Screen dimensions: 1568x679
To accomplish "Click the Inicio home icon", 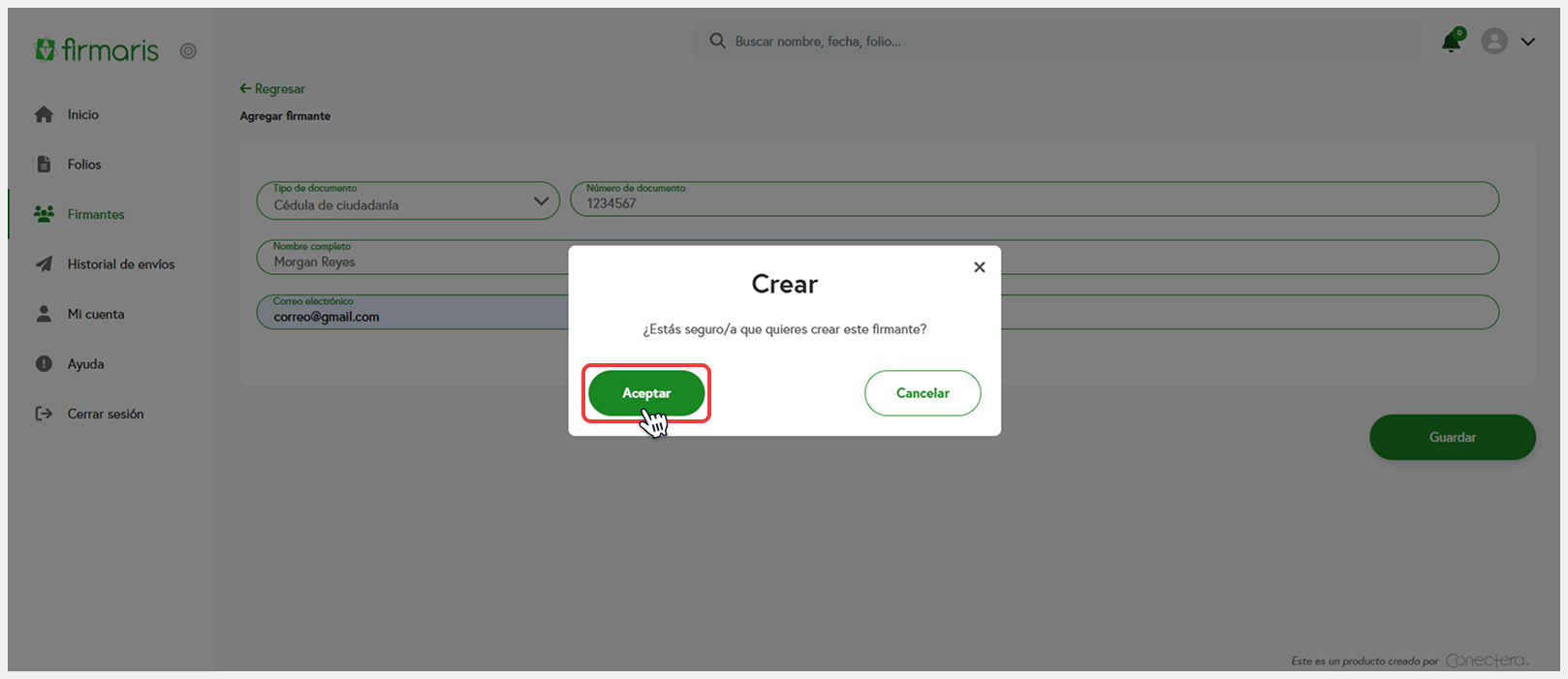I will (44, 114).
